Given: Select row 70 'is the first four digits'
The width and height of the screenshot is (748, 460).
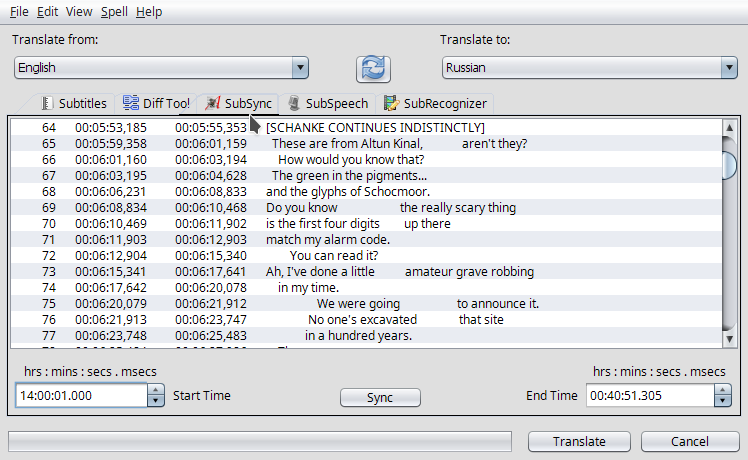Looking at the screenshot, I should click(x=366, y=223).
